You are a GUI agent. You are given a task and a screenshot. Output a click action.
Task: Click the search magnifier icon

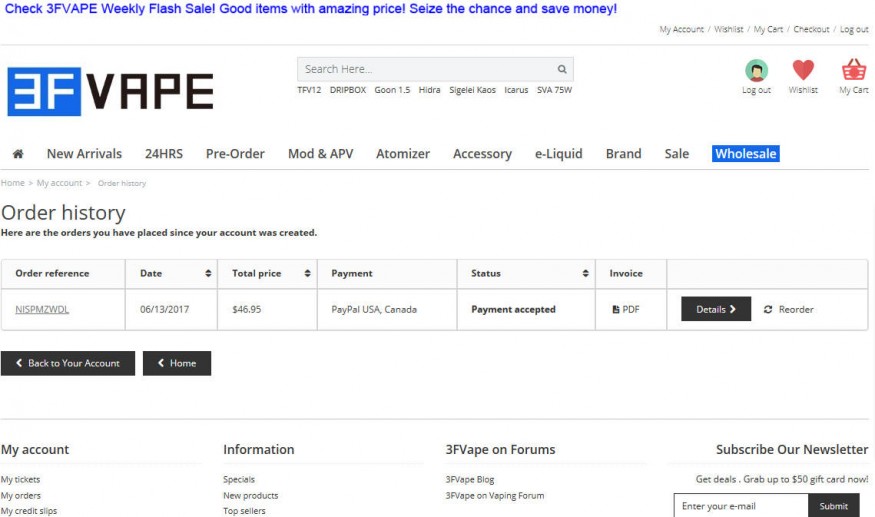click(x=562, y=69)
